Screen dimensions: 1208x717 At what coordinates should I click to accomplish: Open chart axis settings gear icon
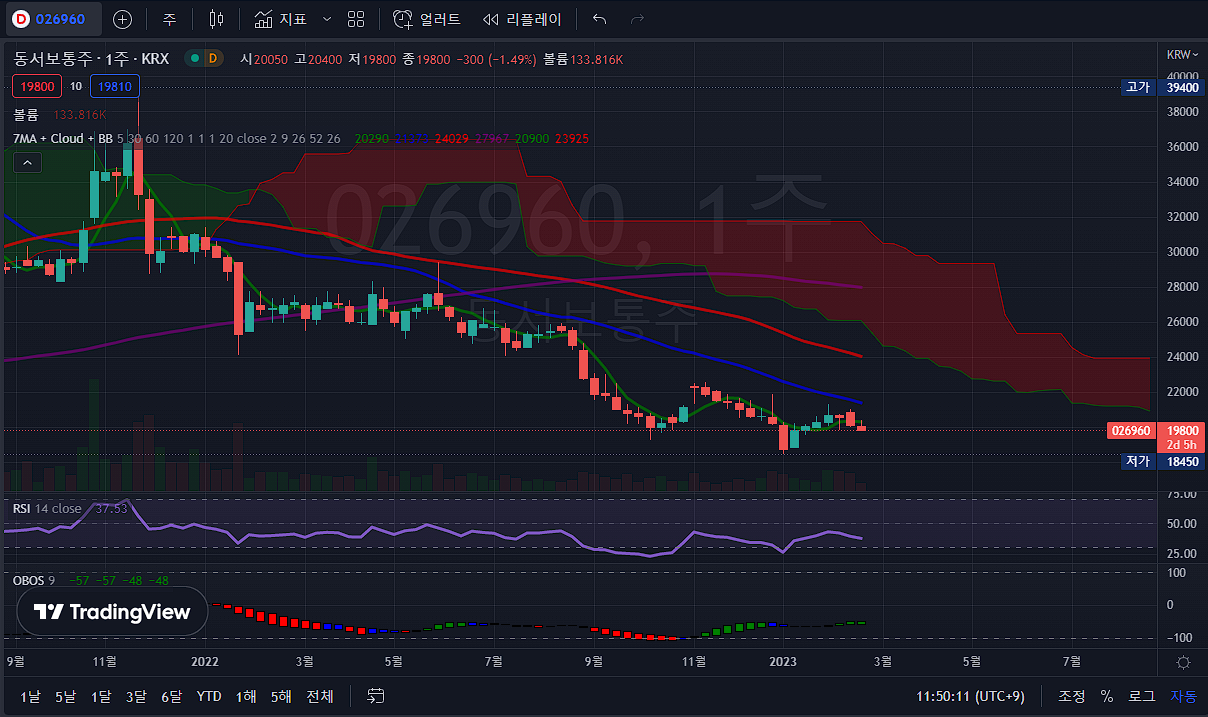pos(1183,662)
